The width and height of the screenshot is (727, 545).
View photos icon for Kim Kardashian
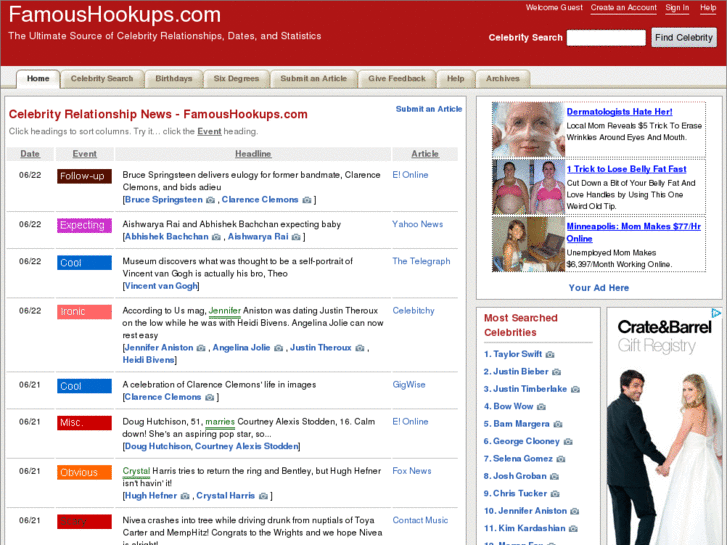(573, 529)
